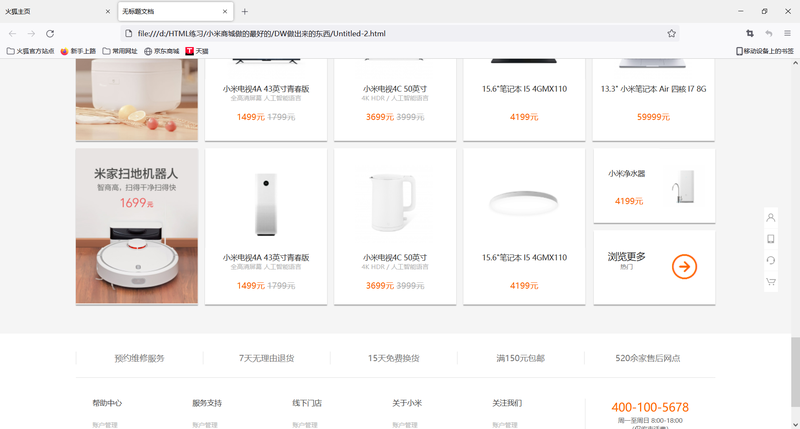Click 智商高，扫得干净扫得快 robot vacuum subtitle
This screenshot has width=800, height=429.
[x=137, y=188]
